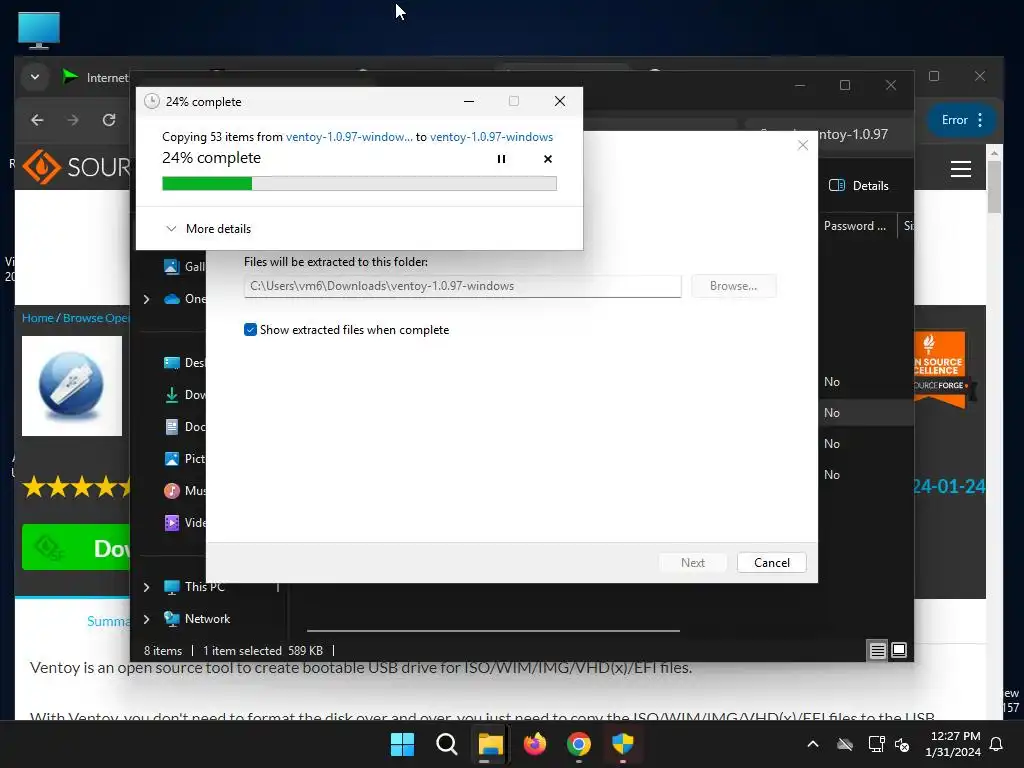Image resolution: width=1024 pixels, height=768 pixels.
Task: Open the Pictures icon in sidebar
Action: point(172,458)
